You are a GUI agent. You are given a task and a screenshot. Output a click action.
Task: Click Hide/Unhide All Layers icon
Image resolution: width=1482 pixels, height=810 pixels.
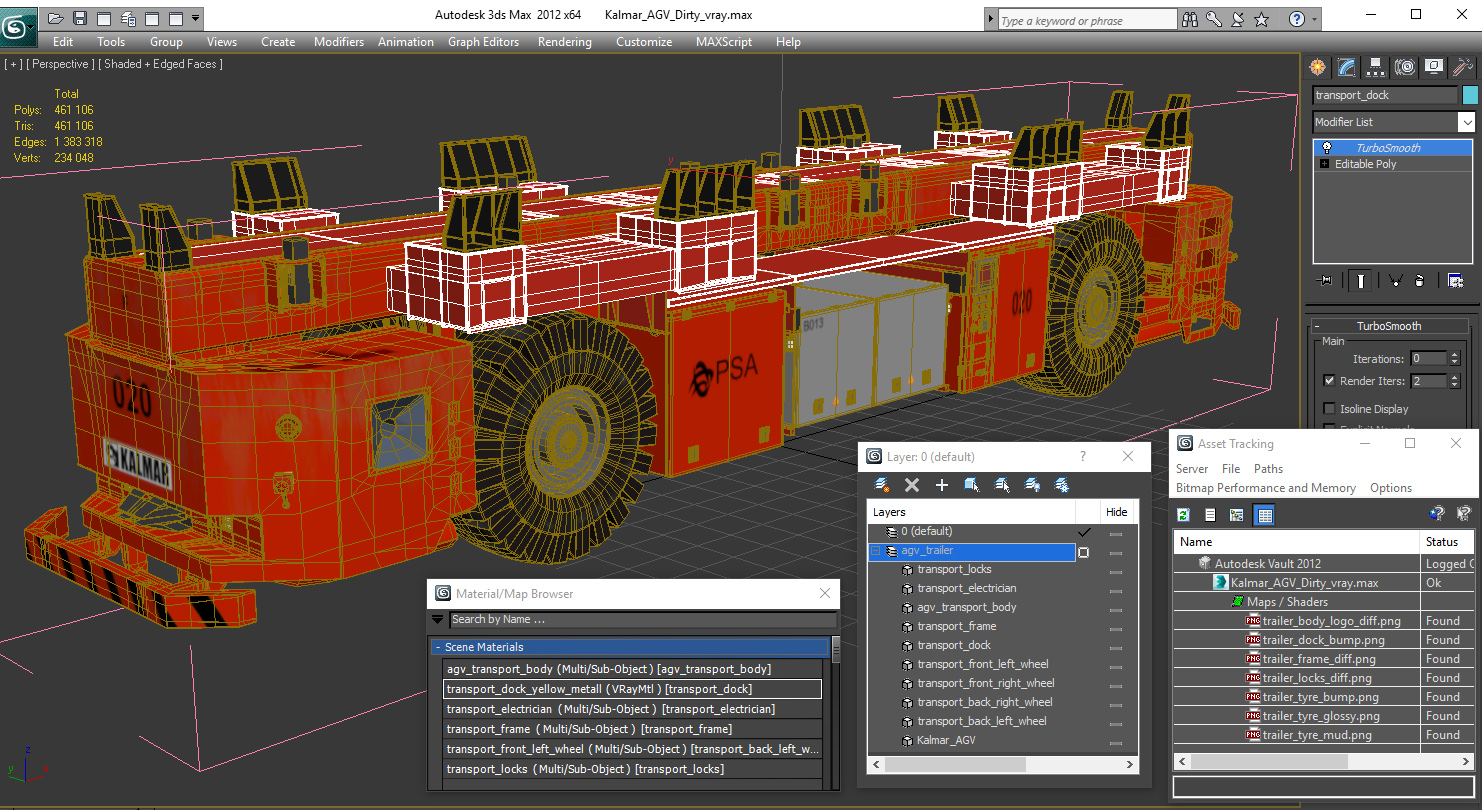coord(1033,485)
